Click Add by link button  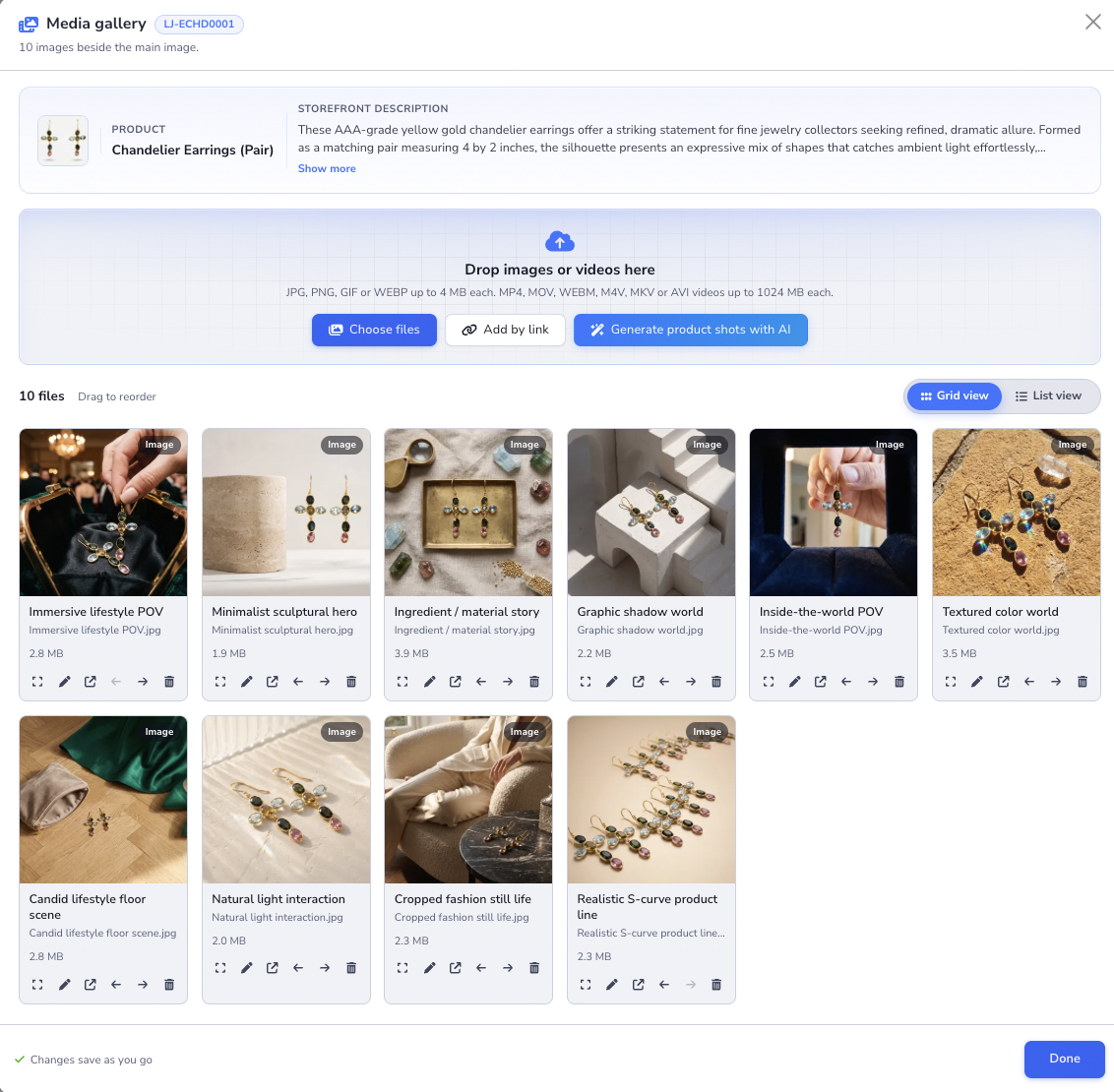click(505, 331)
